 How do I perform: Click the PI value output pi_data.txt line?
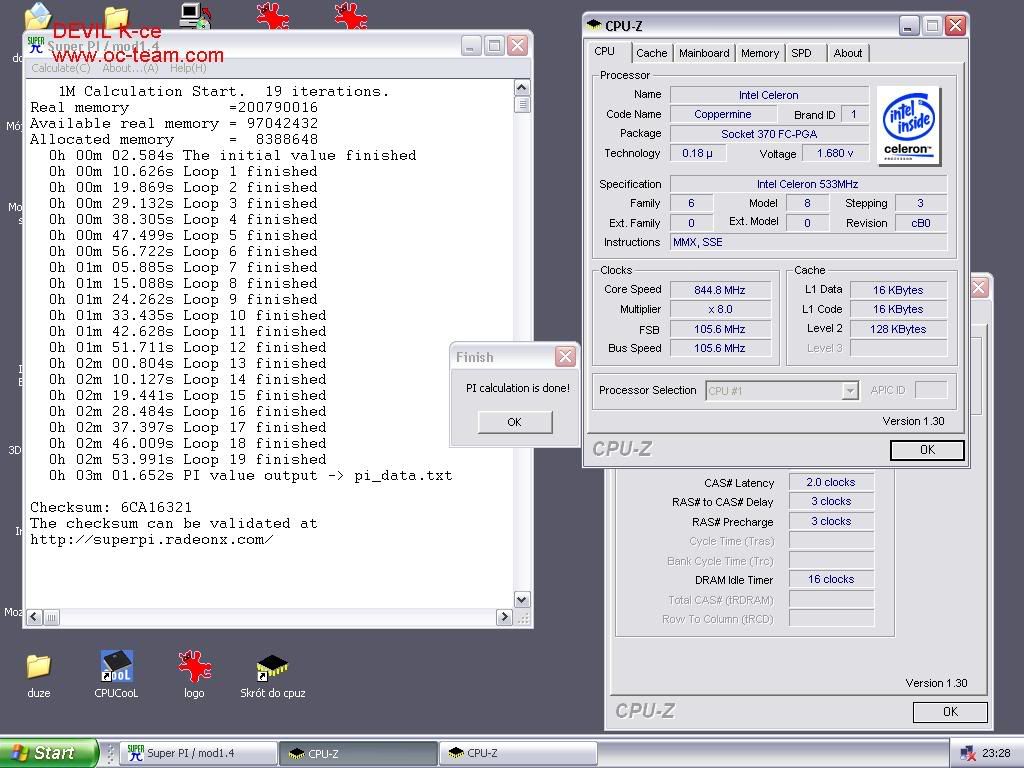click(x=251, y=475)
